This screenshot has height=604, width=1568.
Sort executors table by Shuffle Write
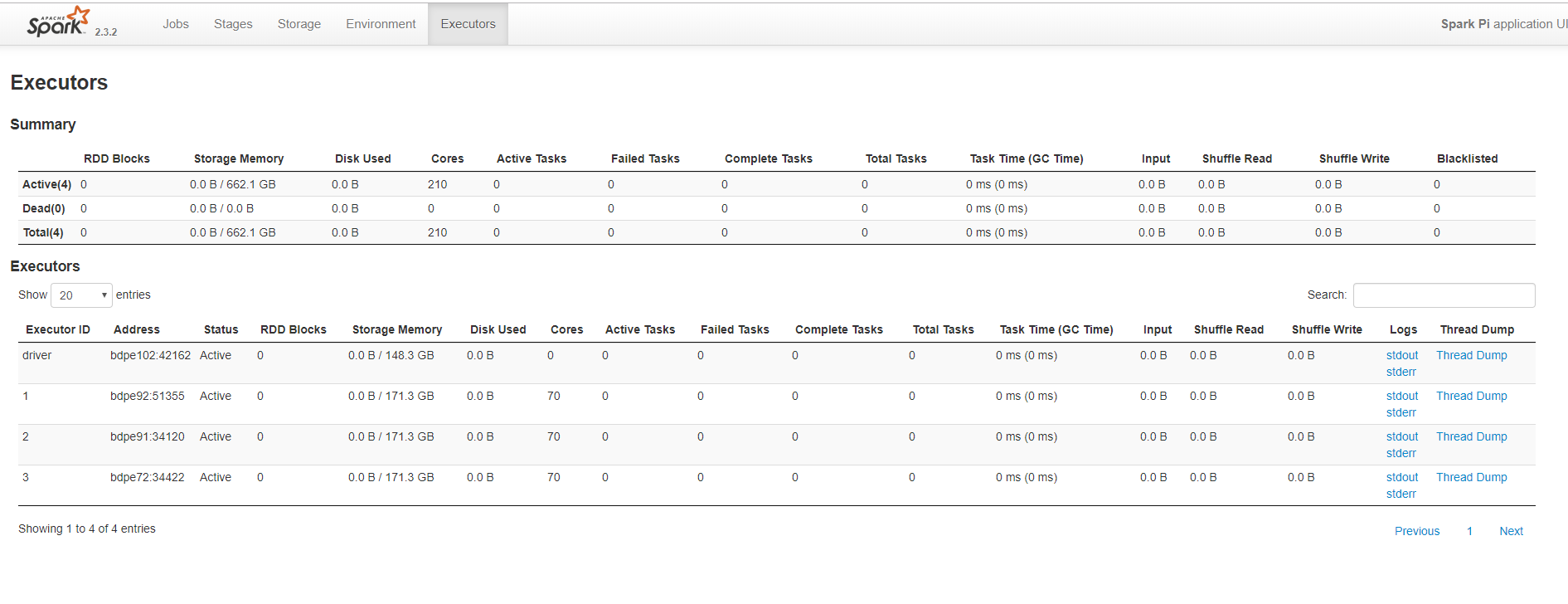click(1327, 329)
